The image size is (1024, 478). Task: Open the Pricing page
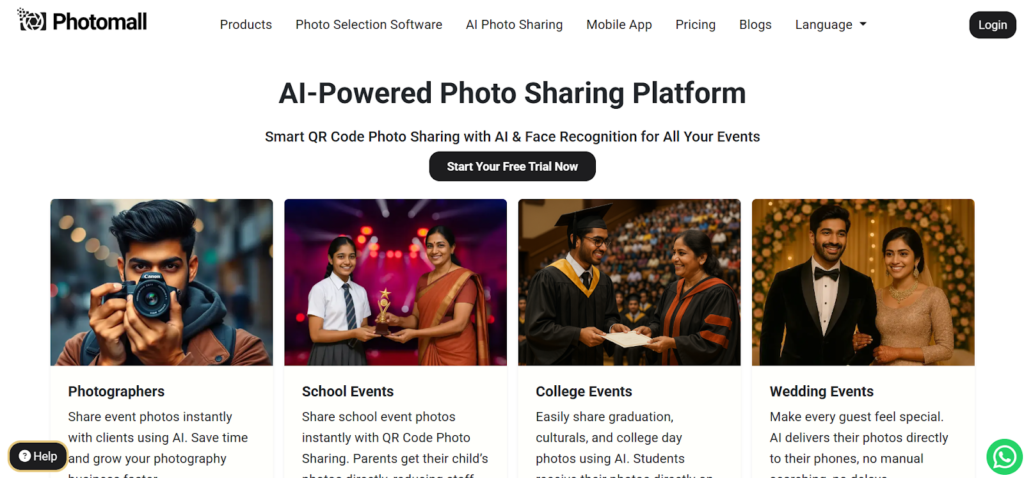coord(695,25)
